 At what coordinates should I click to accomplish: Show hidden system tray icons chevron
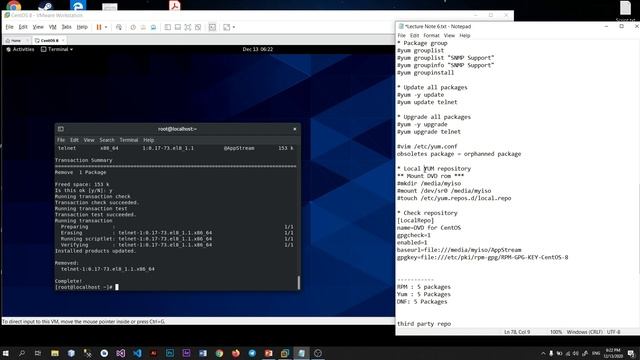[x=543, y=353]
